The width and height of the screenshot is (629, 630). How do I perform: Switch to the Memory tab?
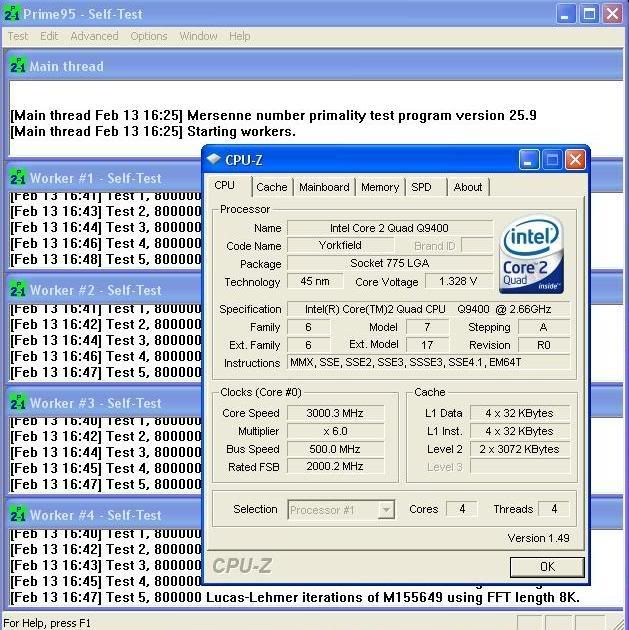[x=380, y=187]
